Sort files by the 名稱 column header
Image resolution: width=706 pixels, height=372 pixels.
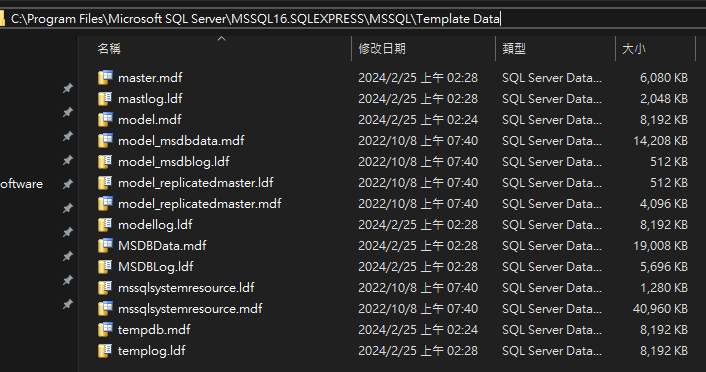(x=109, y=49)
